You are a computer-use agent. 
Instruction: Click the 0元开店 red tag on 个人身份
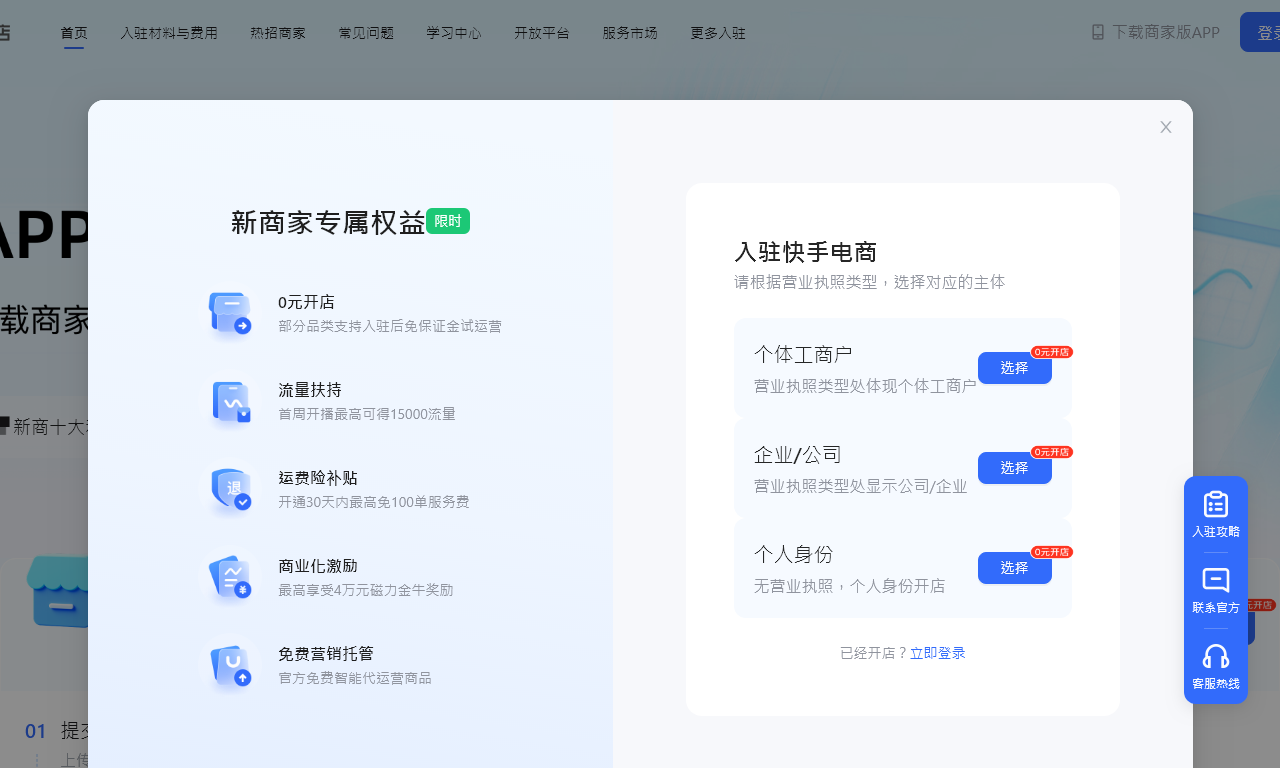(1052, 552)
